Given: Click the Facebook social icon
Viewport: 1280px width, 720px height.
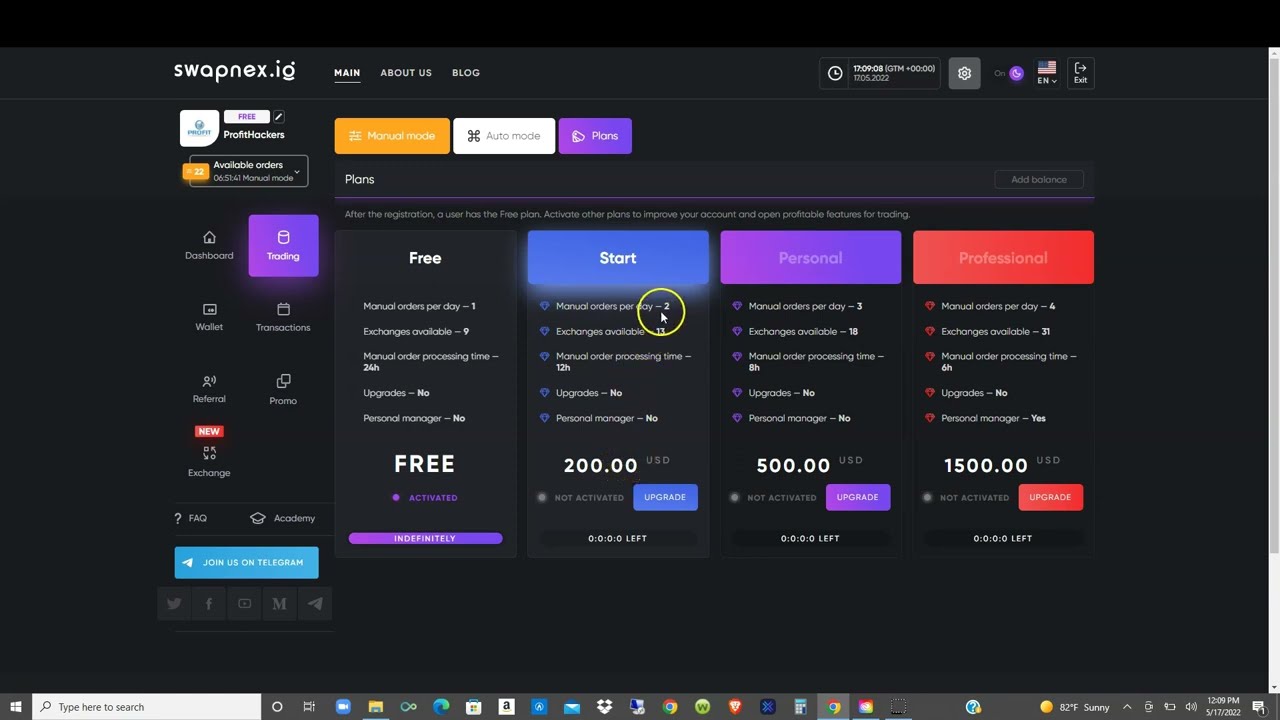Looking at the screenshot, I should click(209, 603).
